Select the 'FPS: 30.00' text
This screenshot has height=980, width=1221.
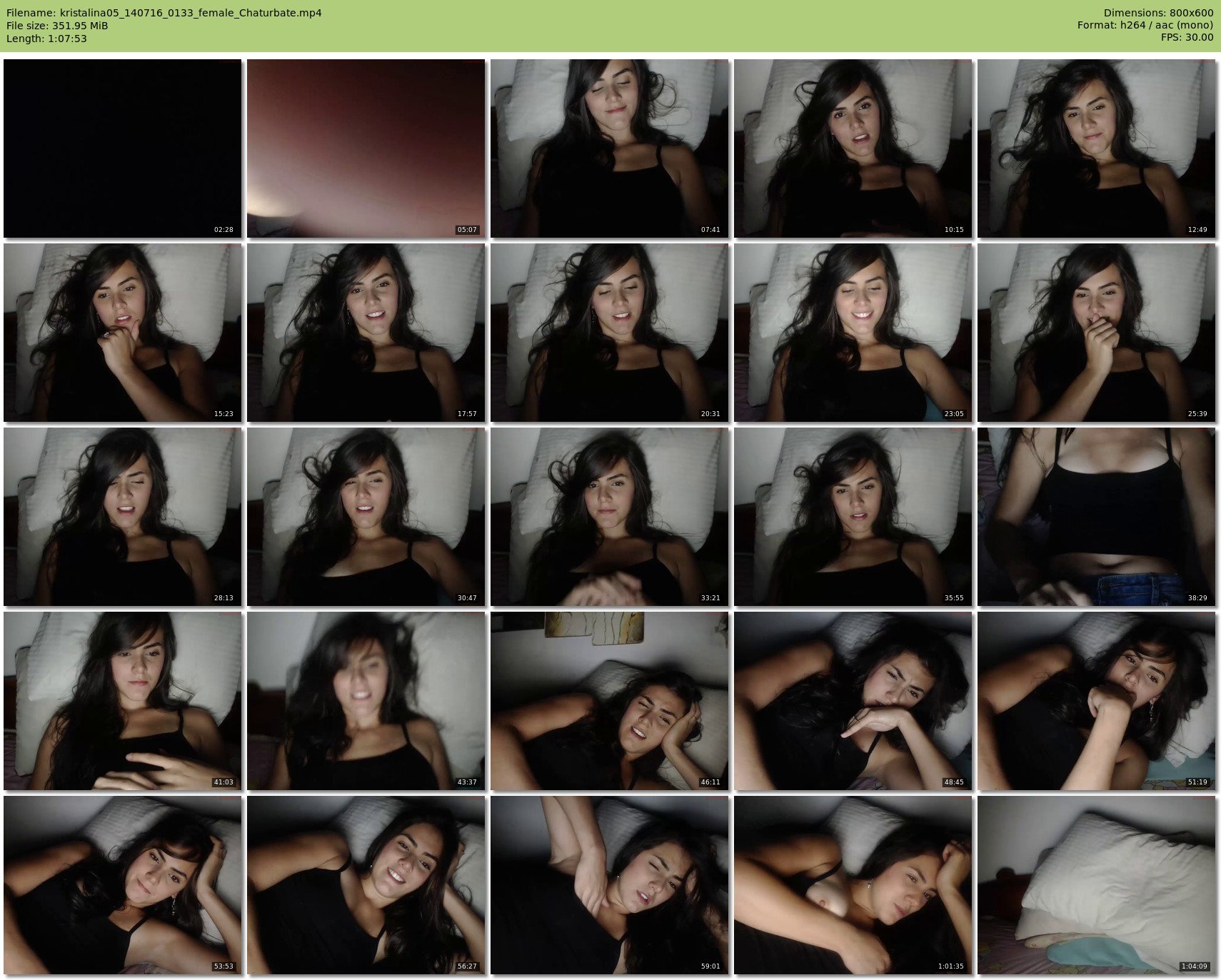(1187, 37)
